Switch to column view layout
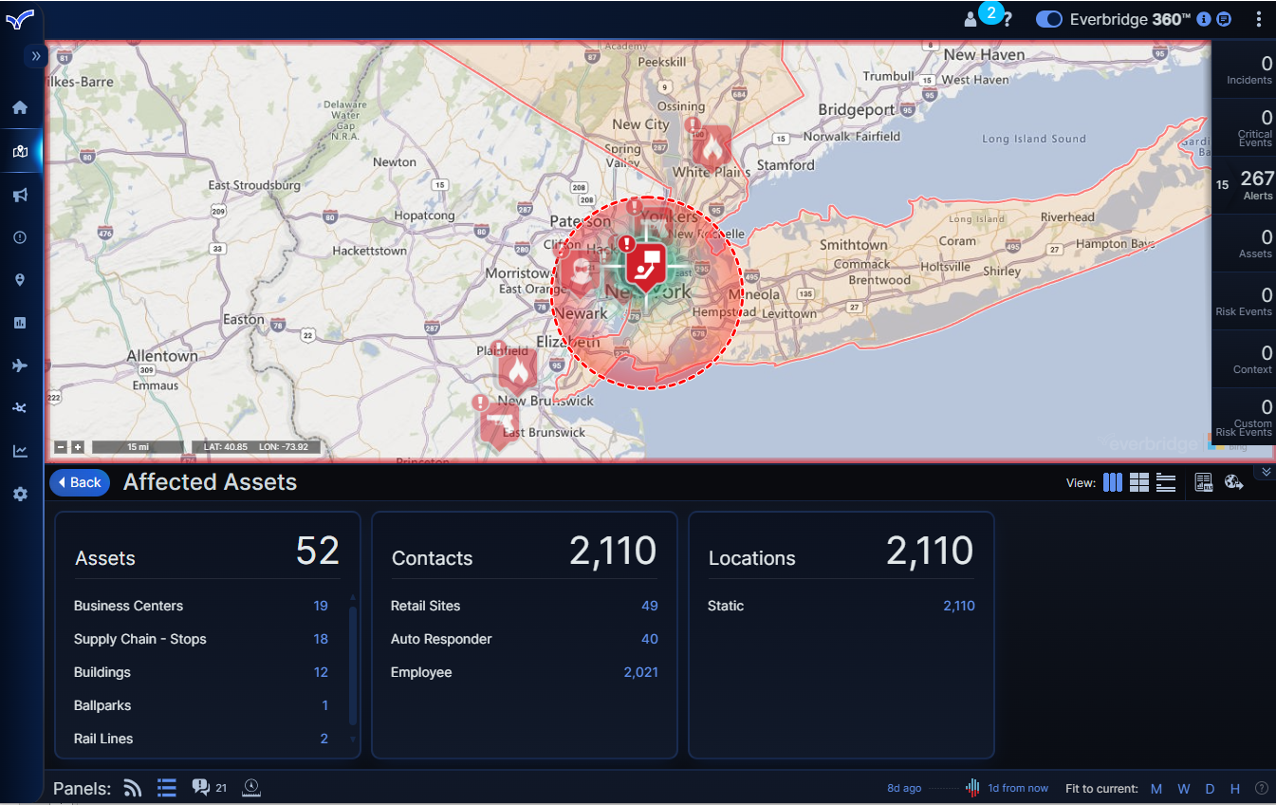This screenshot has width=1276, height=806. click(1112, 483)
